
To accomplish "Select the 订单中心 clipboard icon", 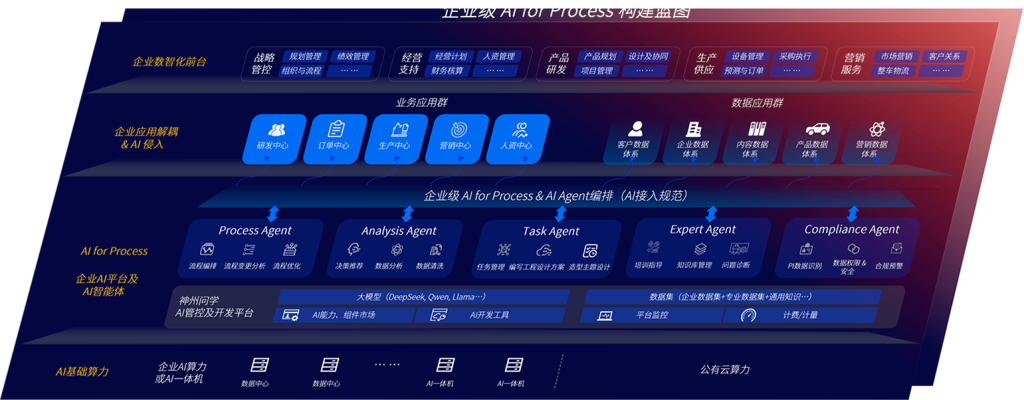I will click(336, 129).
